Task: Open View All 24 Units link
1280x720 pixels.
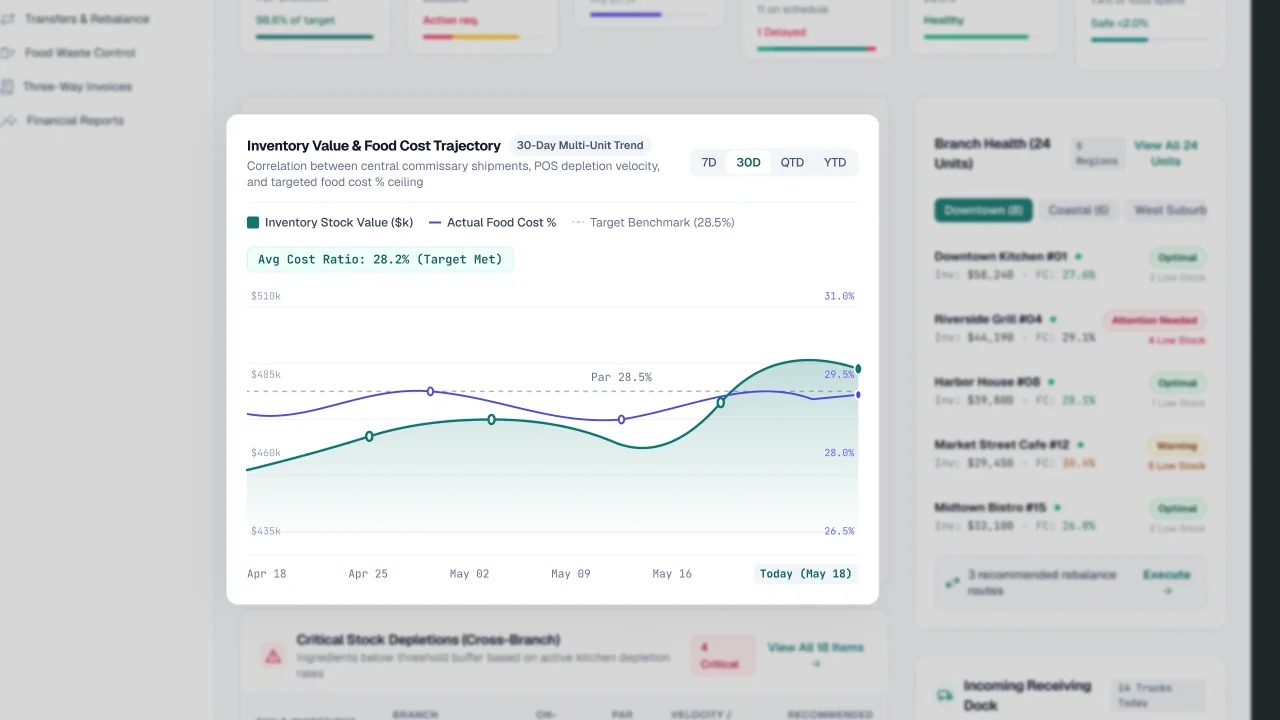Action: coord(1165,153)
